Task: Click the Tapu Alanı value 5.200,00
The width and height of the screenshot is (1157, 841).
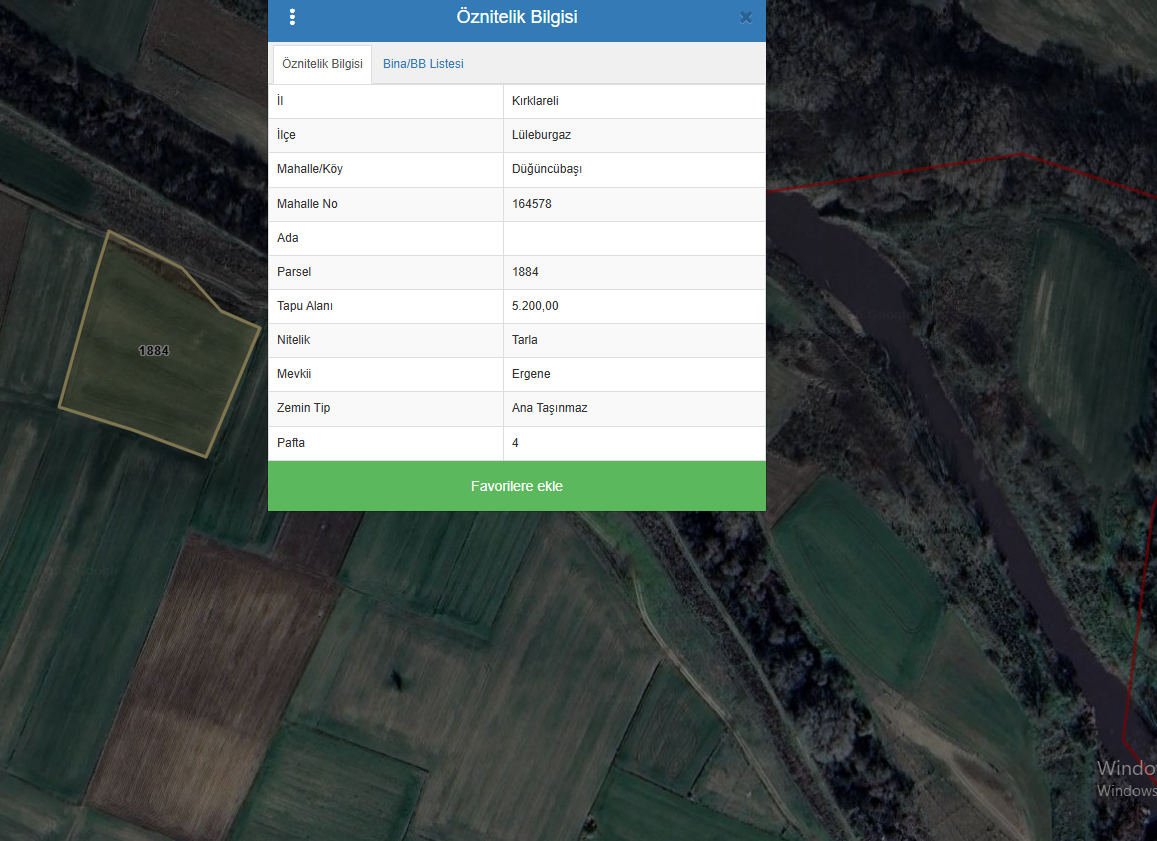Action: click(x=535, y=306)
